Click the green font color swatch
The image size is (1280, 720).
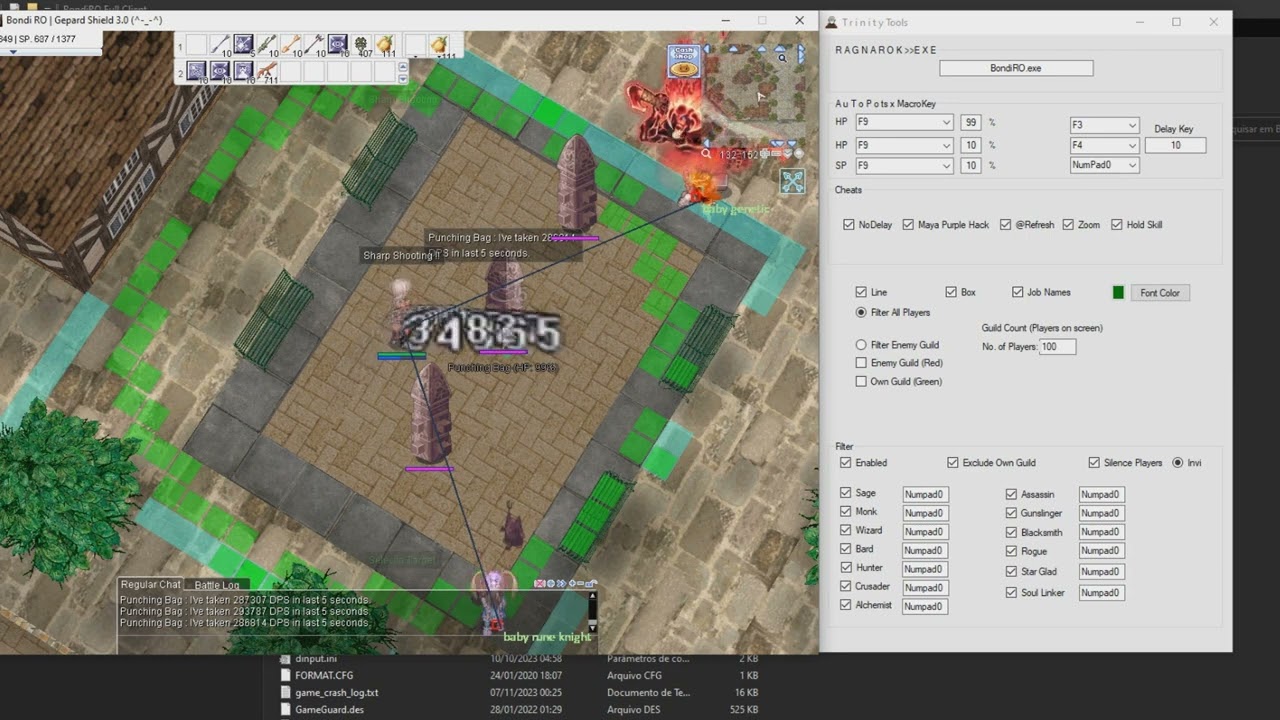tap(1118, 292)
